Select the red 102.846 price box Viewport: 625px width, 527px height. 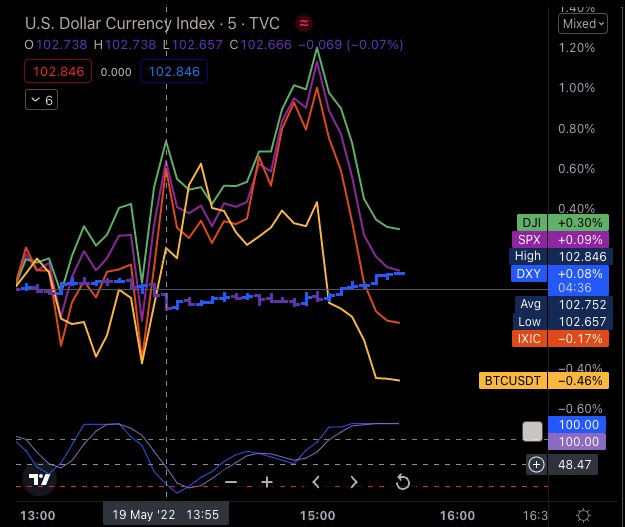click(x=58, y=71)
